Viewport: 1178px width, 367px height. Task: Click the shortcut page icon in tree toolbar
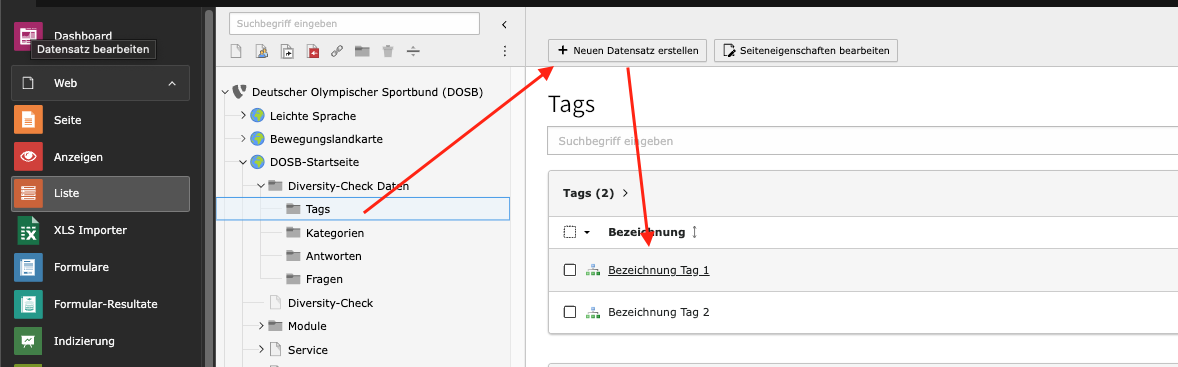click(x=287, y=52)
